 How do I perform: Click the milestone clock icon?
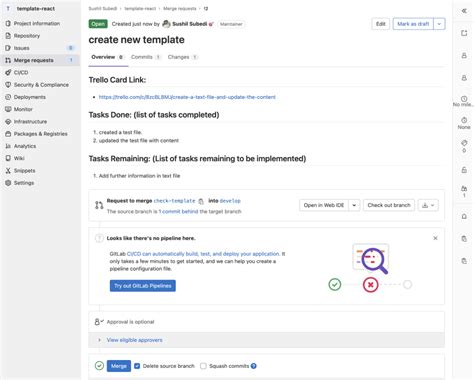(x=464, y=99)
